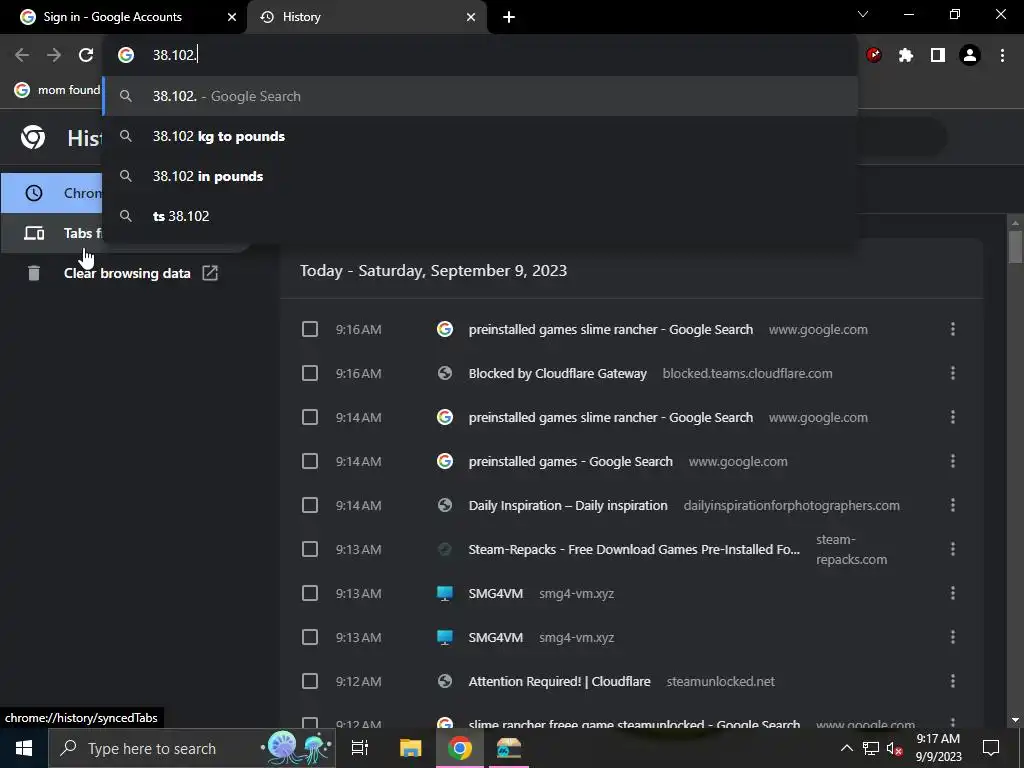The width and height of the screenshot is (1024, 768).
Task: Click monitor favicon of first SMG4VM entry
Action: tap(445, 593)
